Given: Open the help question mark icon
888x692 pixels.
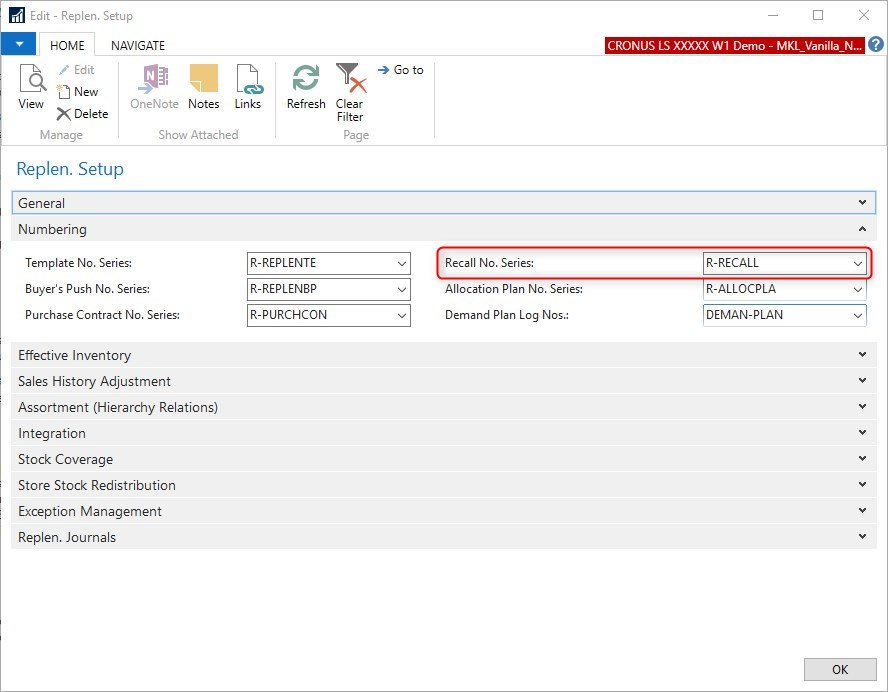Looking at the screenshot, I should coord(875,45).
